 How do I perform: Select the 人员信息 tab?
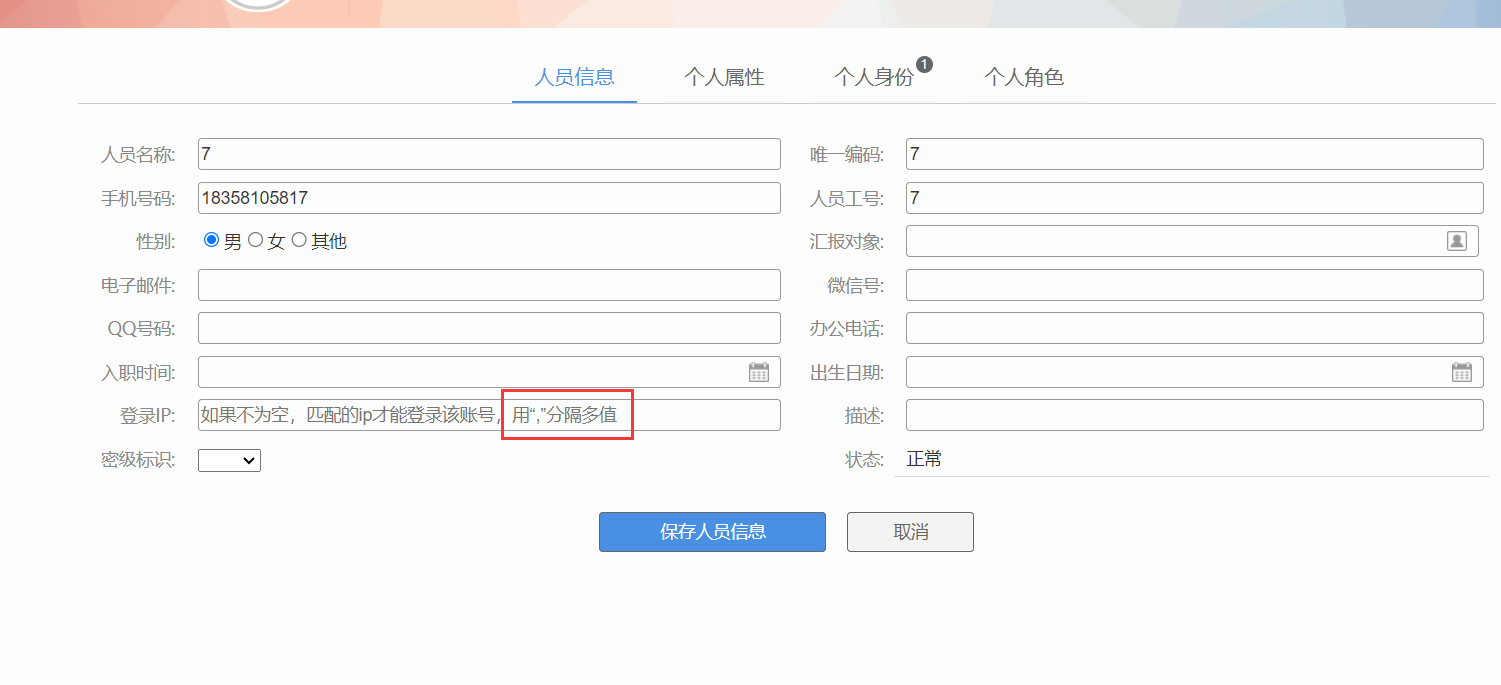pyautogui.click(x=574, y=76)
